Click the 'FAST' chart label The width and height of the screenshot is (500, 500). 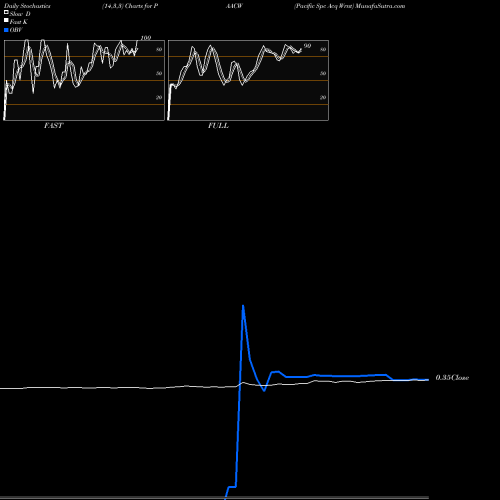53,126
